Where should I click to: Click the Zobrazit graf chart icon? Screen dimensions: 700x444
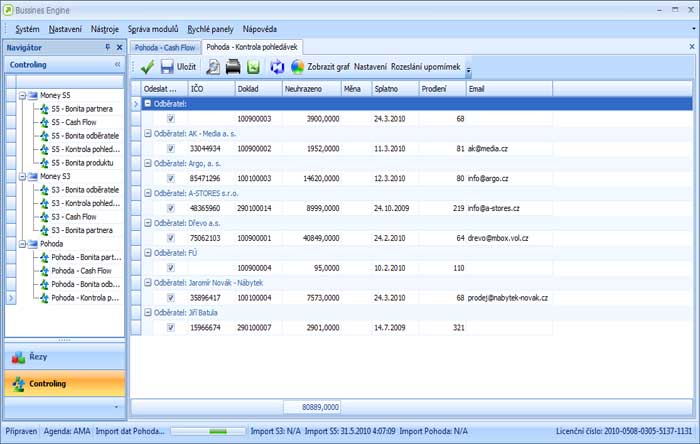point(298,67)
